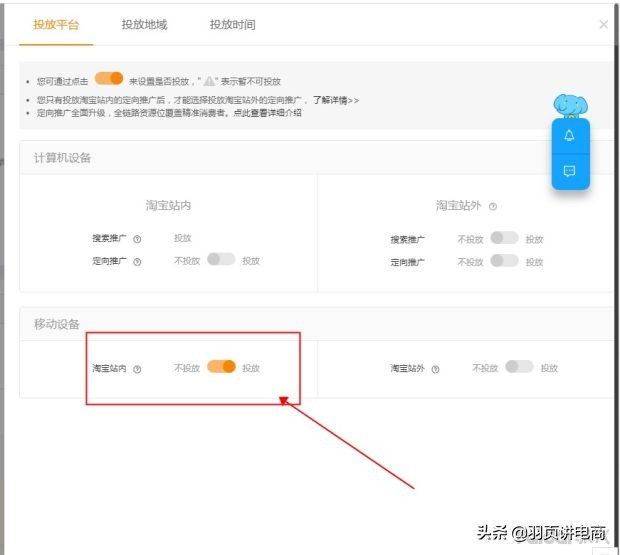Switch to the 投放平台 tab
The height and width of the screenshot is (555, 620).
[x=56, y=25]
